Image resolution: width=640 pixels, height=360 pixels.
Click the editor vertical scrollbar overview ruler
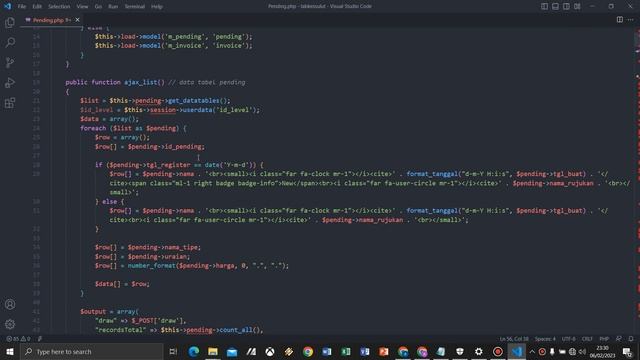tap(637, 180)
